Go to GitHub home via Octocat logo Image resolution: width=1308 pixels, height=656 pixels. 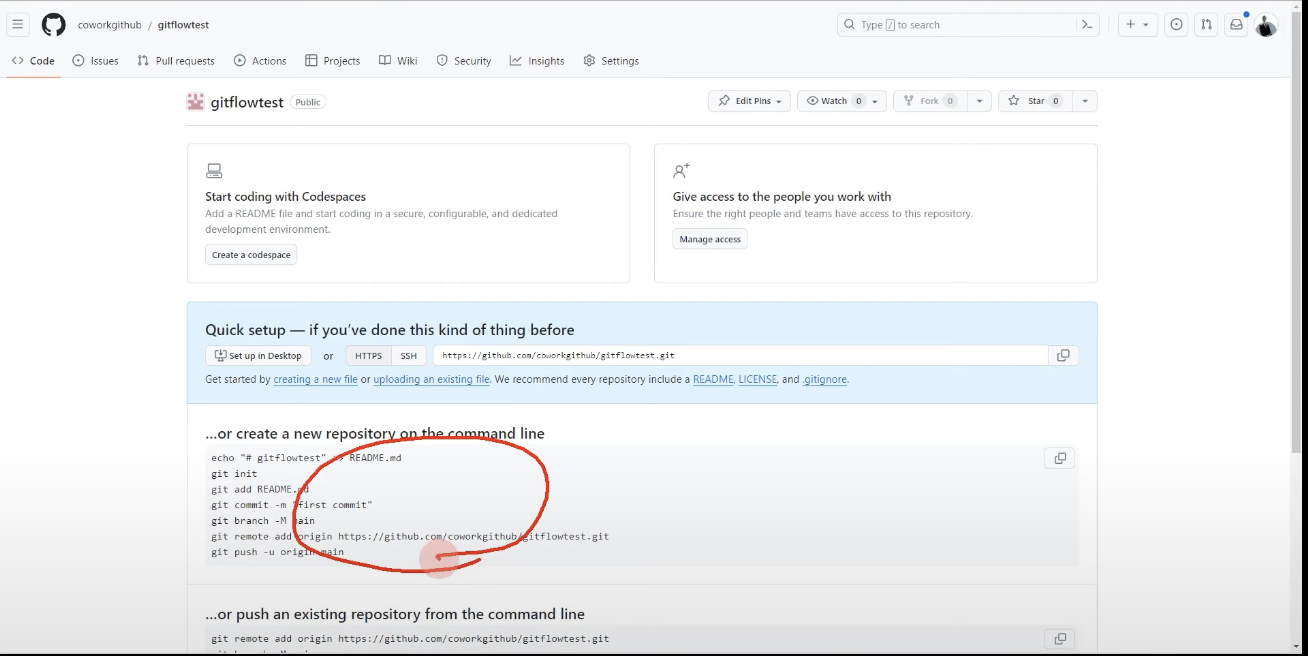click(53, 25)
